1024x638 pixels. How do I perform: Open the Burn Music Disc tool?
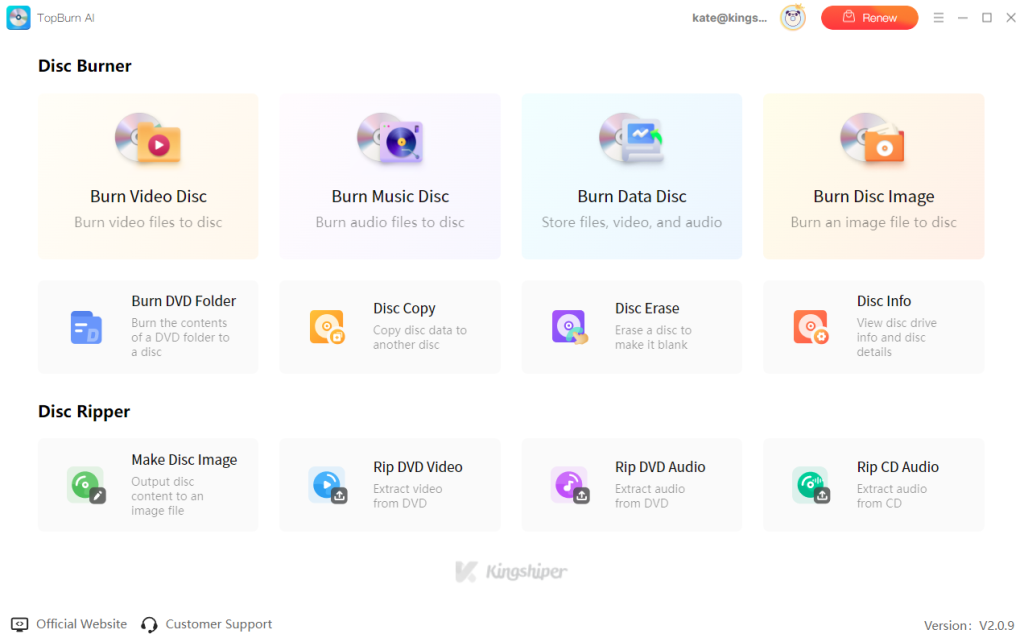click(x=390, y=176)
